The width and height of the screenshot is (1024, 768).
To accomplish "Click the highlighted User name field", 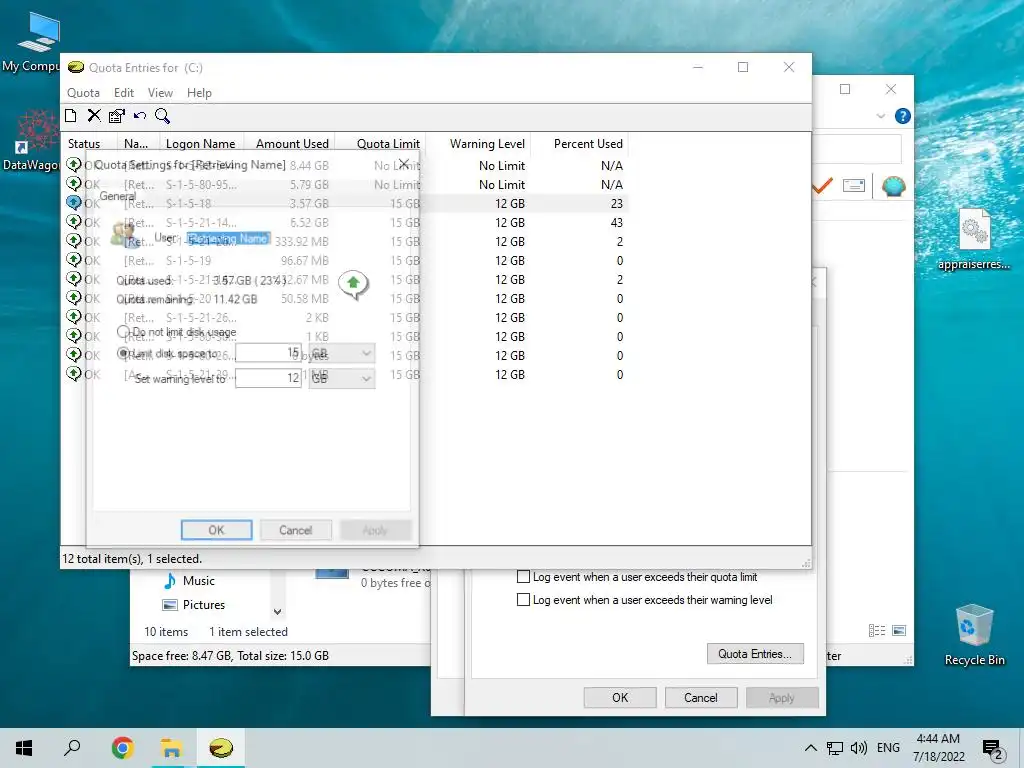I will [x=229, y=238].
